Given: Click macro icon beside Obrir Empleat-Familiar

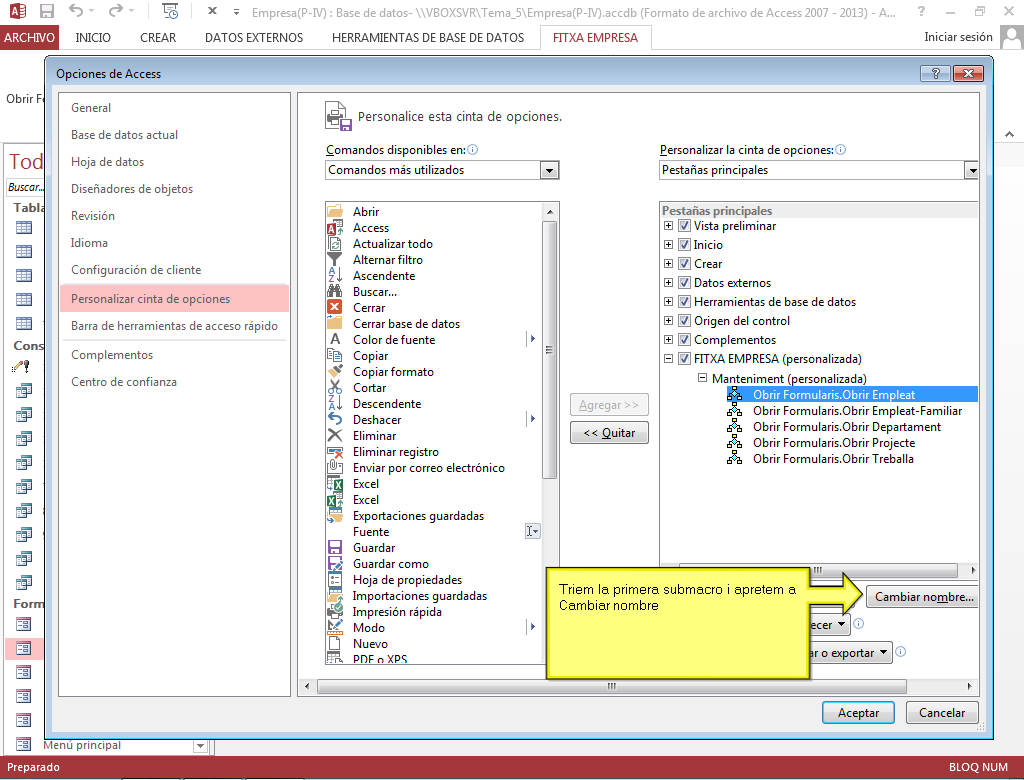Looking at the screenshot, I should (x=735, y=410).
